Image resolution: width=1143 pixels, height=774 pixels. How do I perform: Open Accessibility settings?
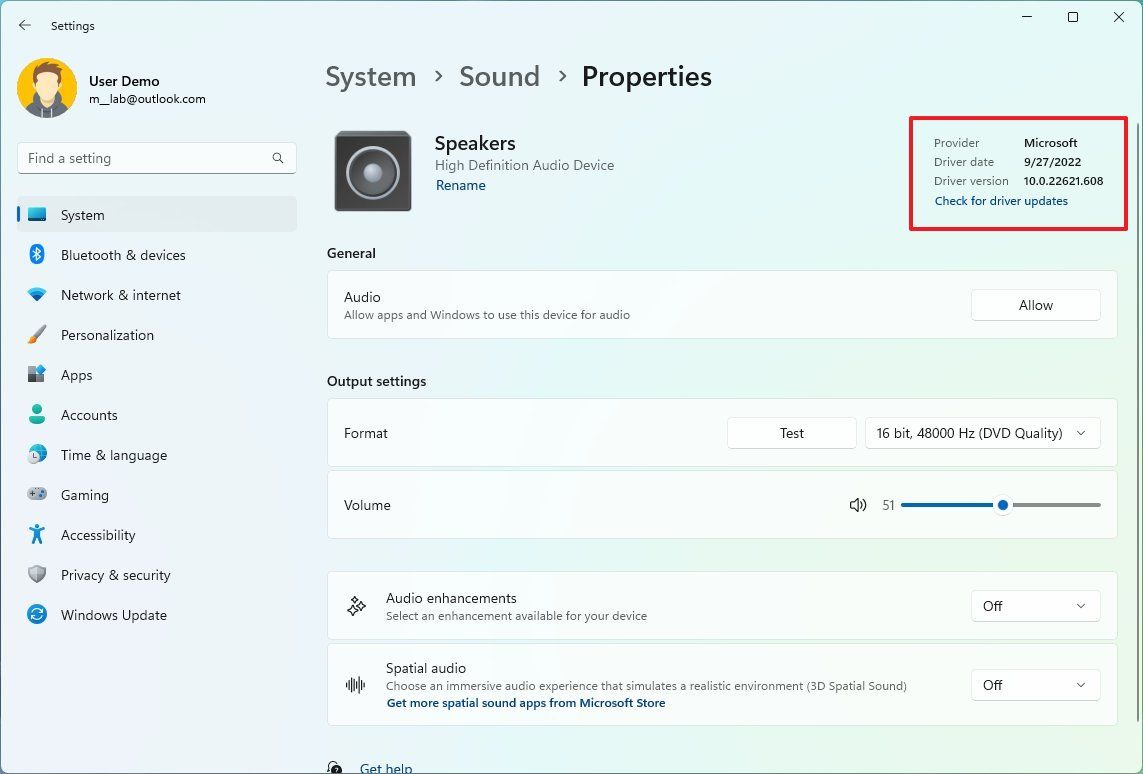pyautogui.click(x=98, y=535)
